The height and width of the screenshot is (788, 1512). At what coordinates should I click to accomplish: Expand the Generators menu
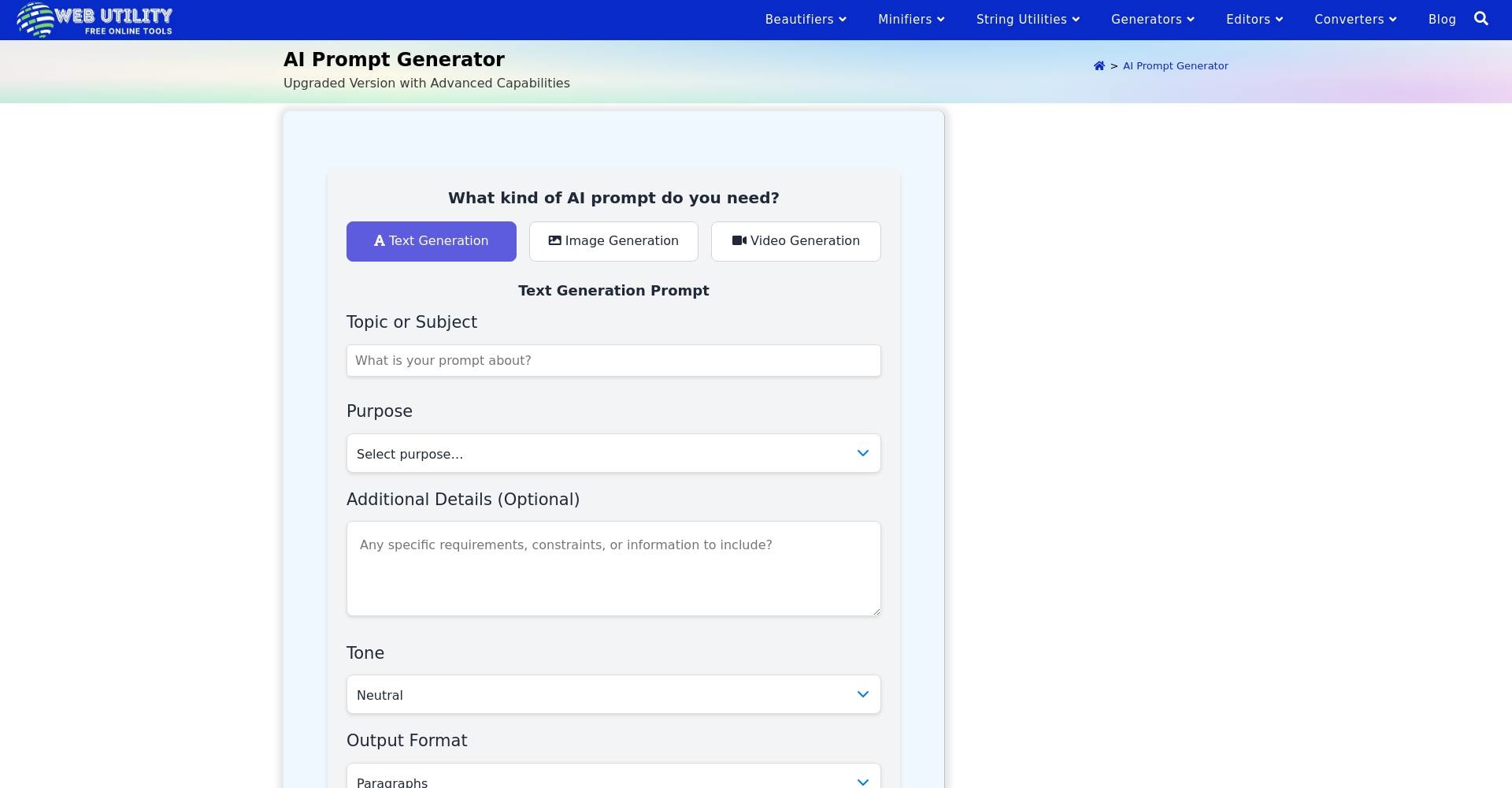tap(1153, 19)
